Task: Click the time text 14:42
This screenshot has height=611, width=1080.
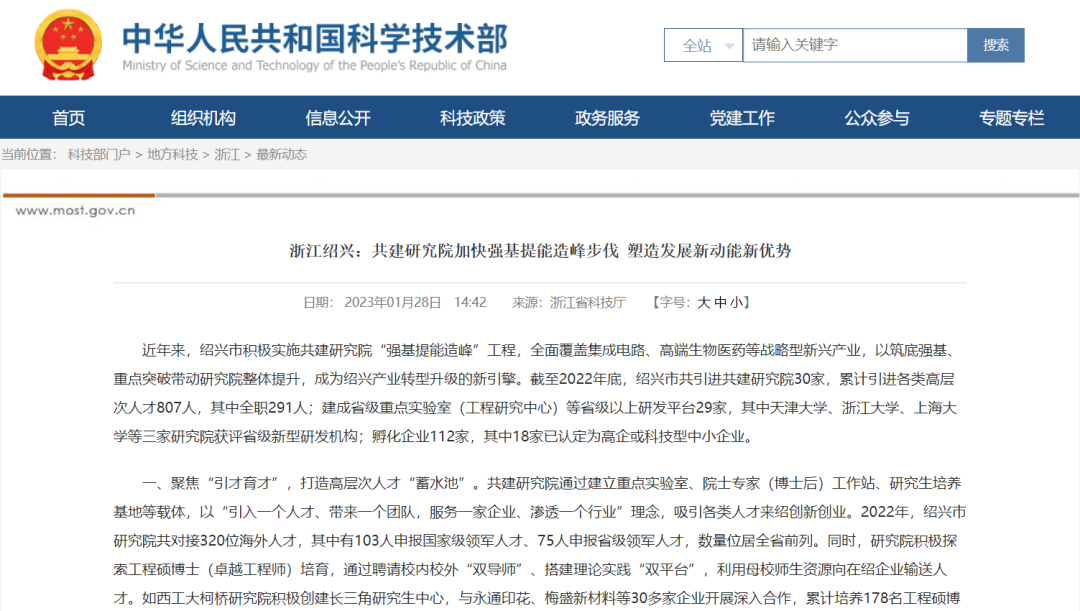Action: point(470,302)
